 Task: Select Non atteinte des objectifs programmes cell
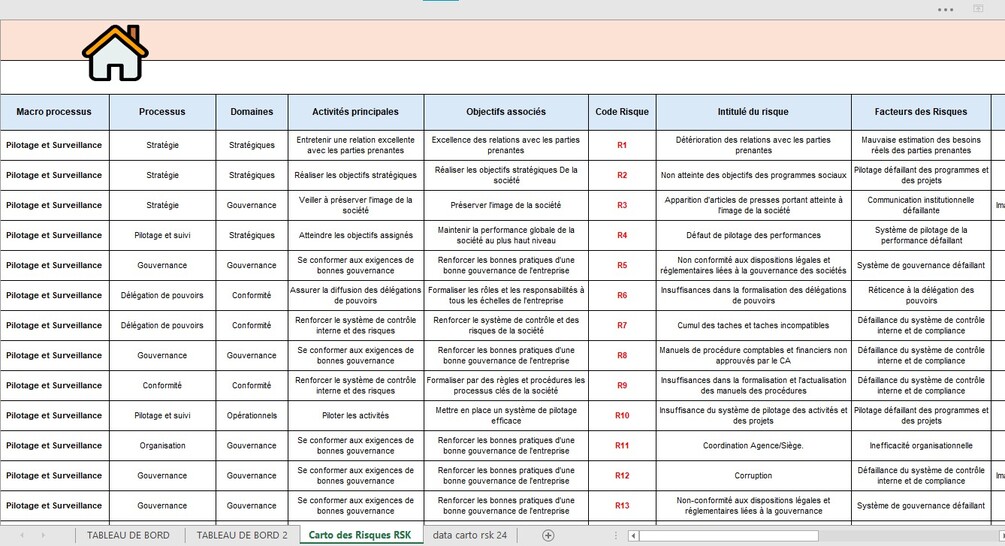coord(754,175)
